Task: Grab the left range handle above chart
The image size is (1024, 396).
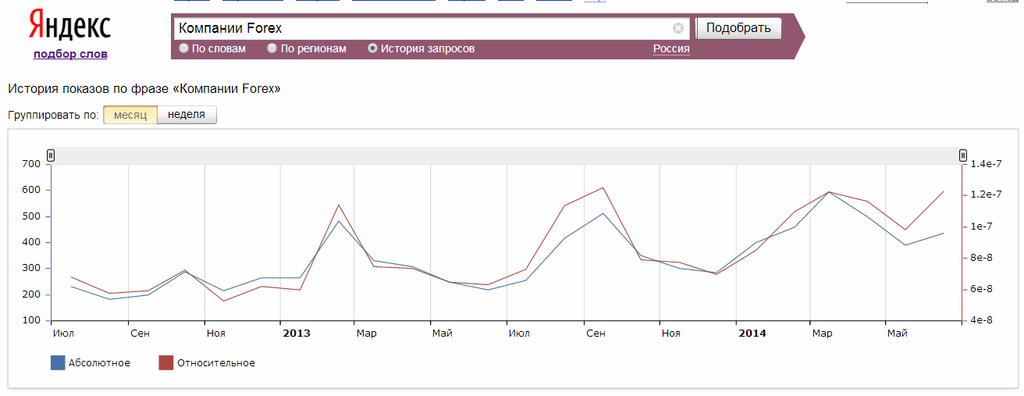Action: (x=51, y=156)
